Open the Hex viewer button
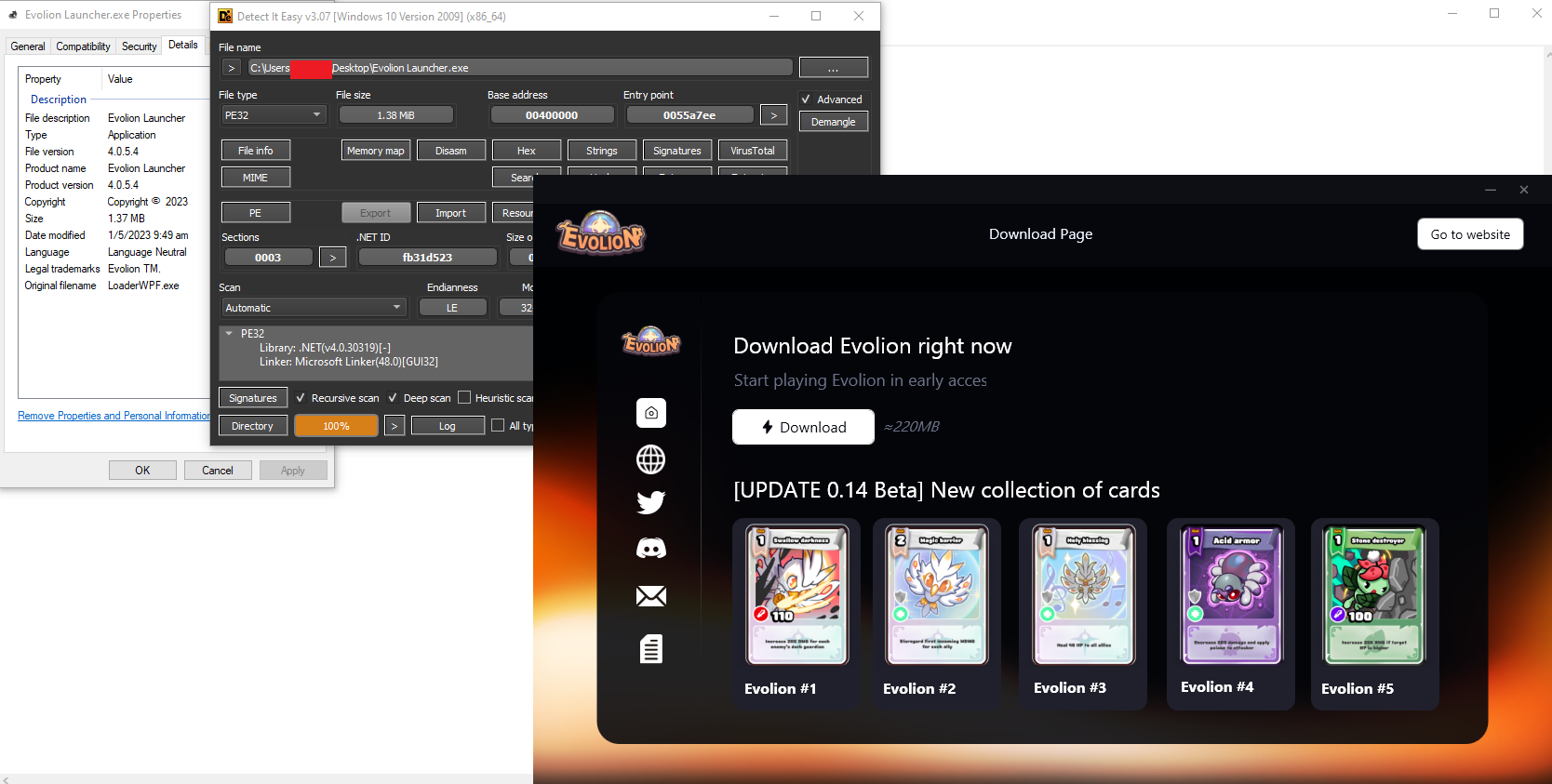Image resolution: width=1552 pixels, height=784 pixels. tap(527, 151)
